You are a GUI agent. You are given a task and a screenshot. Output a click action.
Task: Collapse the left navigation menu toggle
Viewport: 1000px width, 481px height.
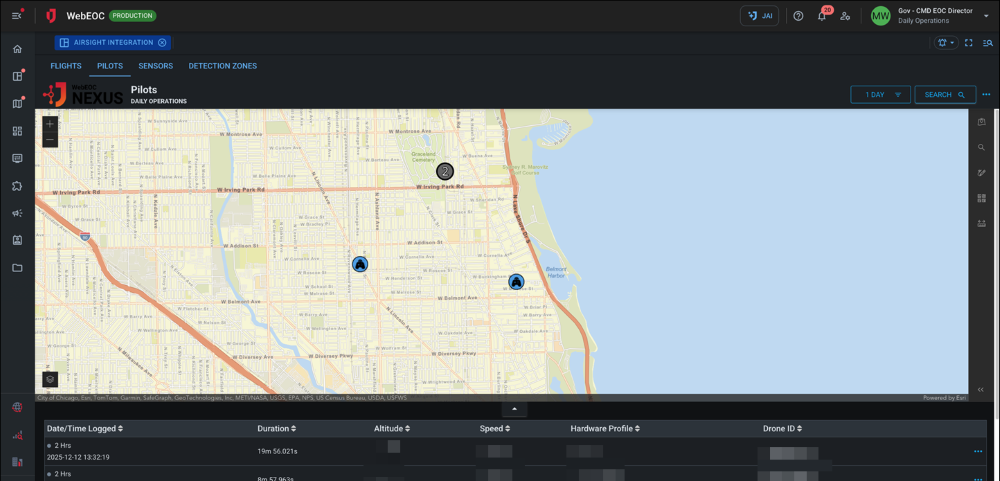pos(17,16)
